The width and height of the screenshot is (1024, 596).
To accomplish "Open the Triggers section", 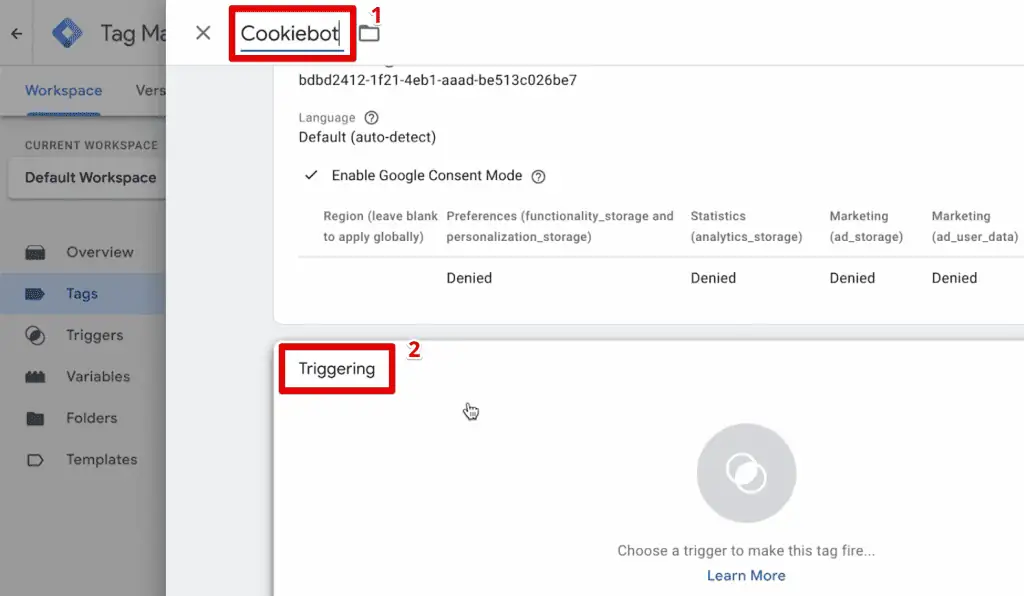I will [94, 335].
